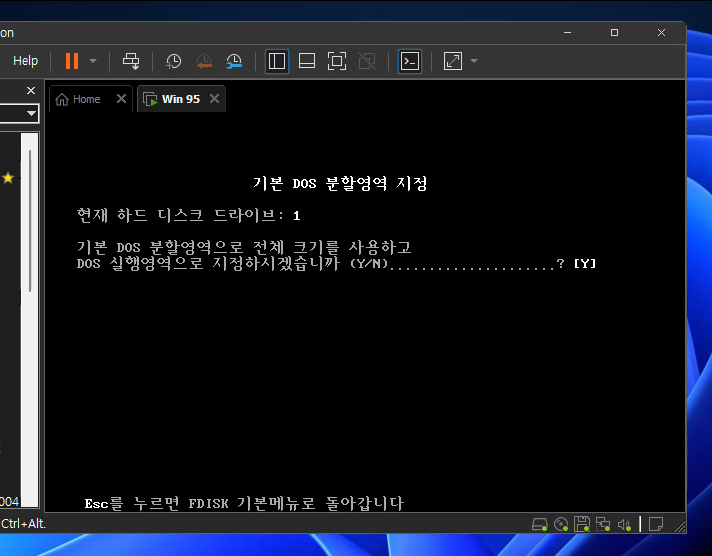Image resolution: width=712 pixels, height=556 pixels.
Task: Revert VM to previous snapshot
Action: [x=204, y=61]
